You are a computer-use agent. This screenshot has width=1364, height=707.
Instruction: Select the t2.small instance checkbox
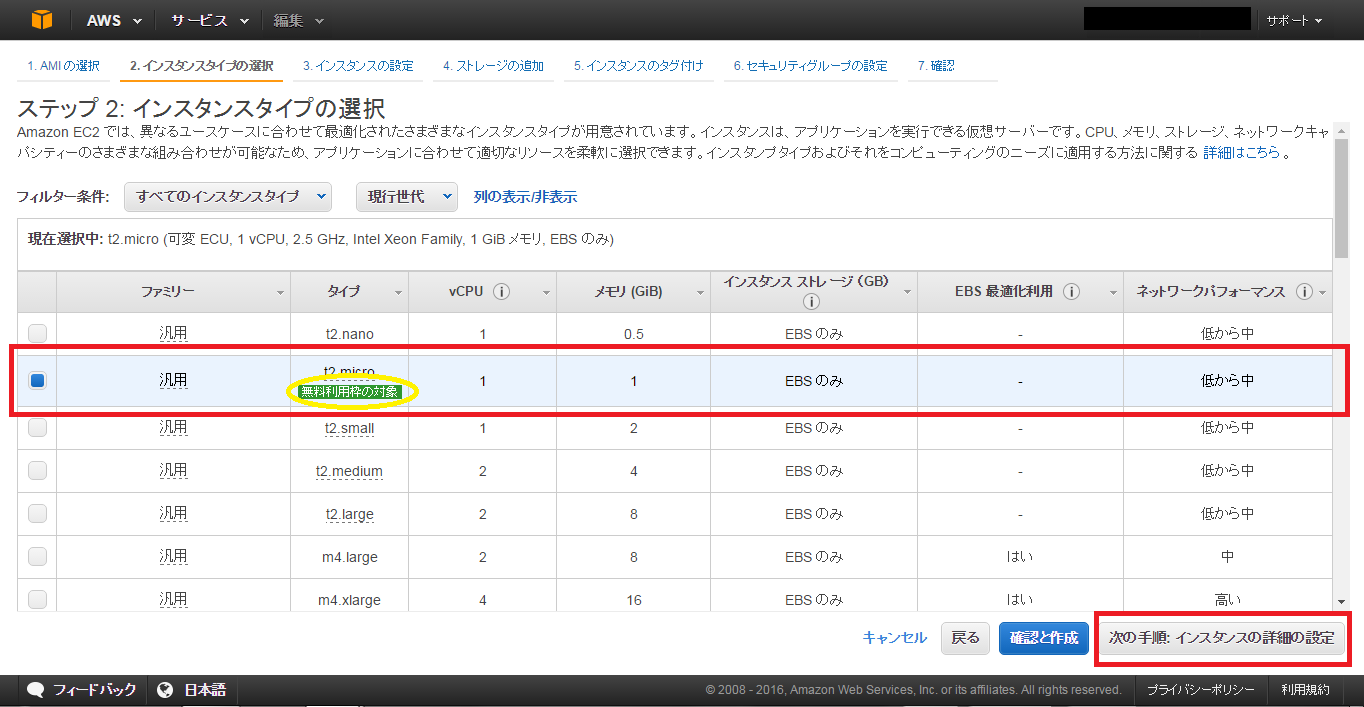point(37,427)
